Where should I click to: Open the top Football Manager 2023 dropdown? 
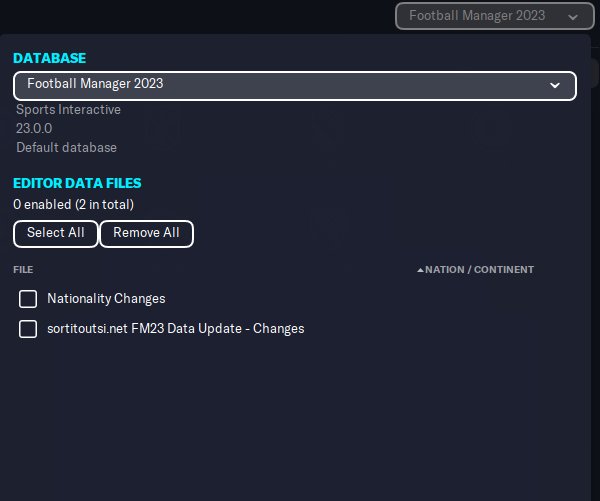point(494,16)
